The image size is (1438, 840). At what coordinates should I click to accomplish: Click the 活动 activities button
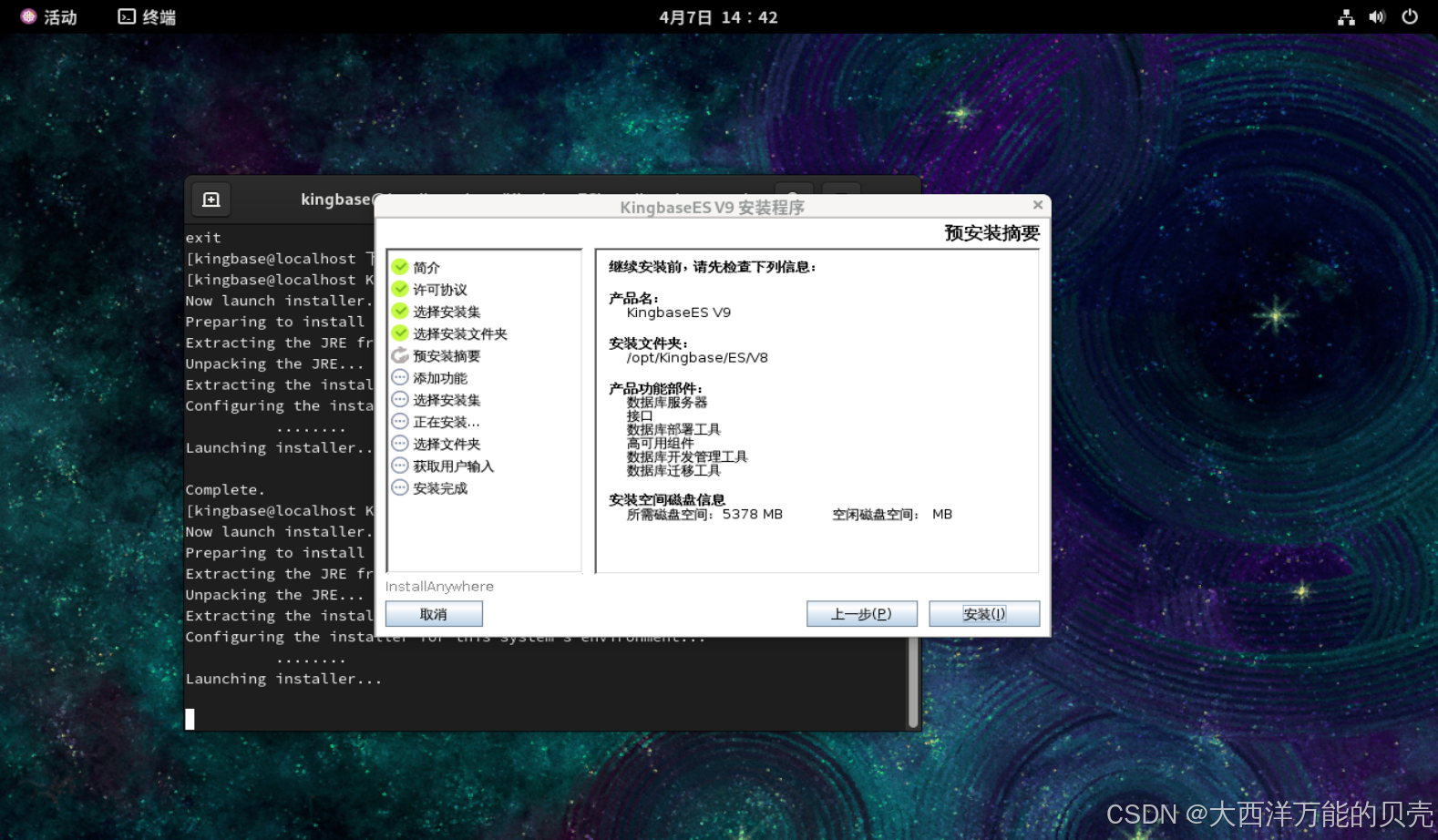click(x=49, y=16)
